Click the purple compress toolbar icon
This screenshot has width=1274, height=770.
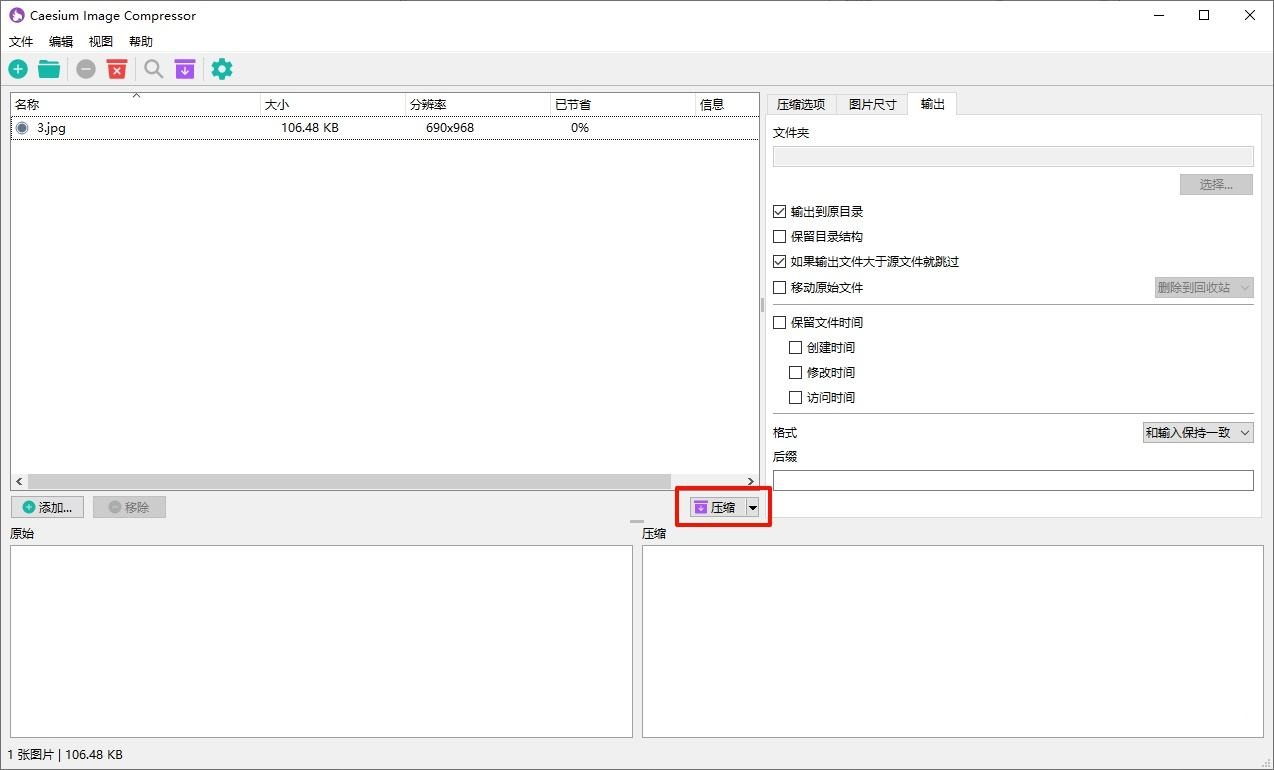point(185,69)
